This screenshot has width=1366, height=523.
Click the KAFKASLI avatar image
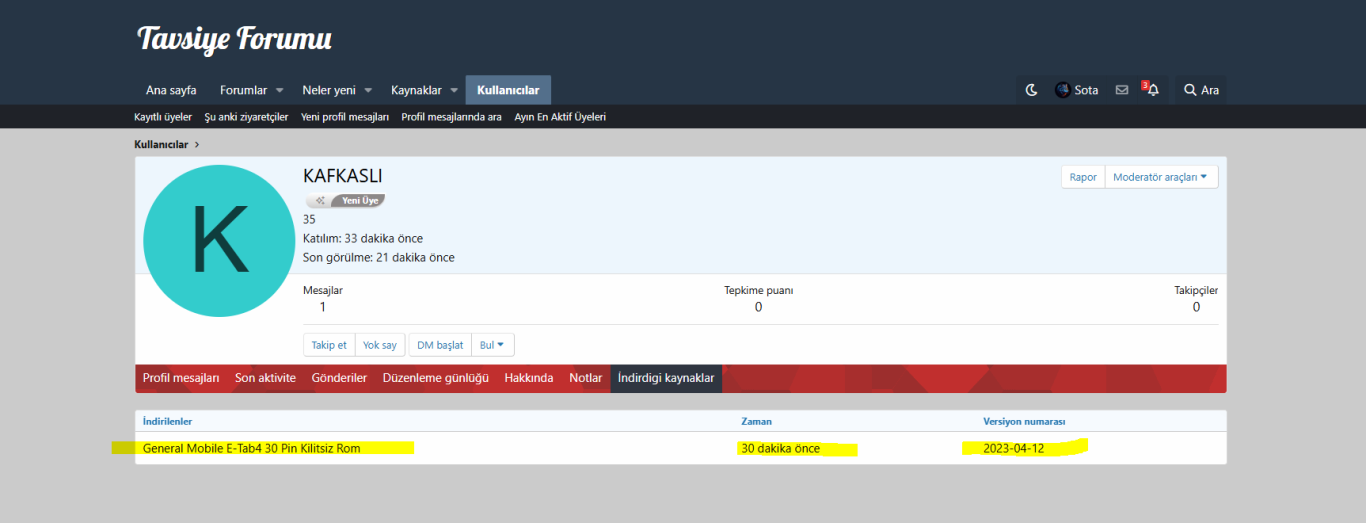coord(219,241)
